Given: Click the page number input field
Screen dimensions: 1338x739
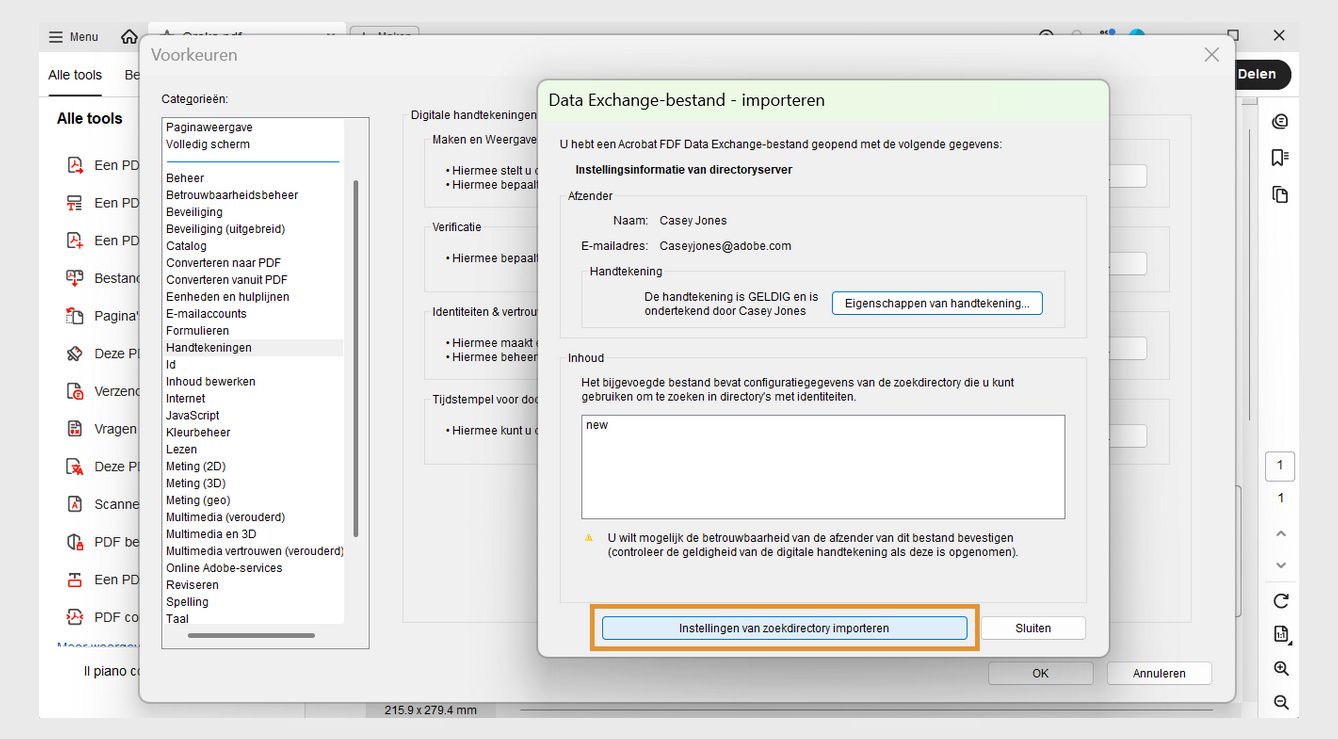Looking at the screenshot, I should (1280, 466).
